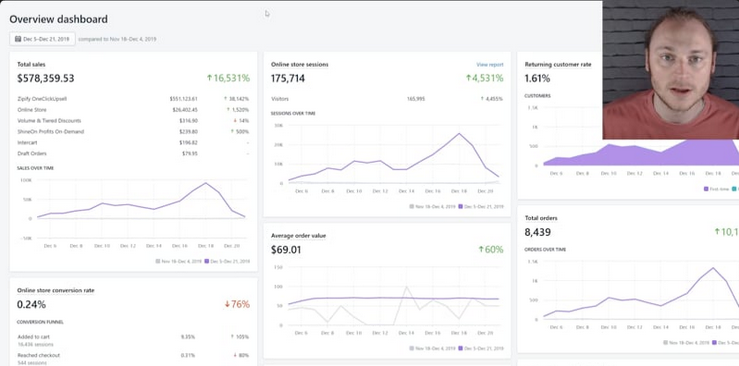Open Online store conversion rate heading

(x=56, y=290)
